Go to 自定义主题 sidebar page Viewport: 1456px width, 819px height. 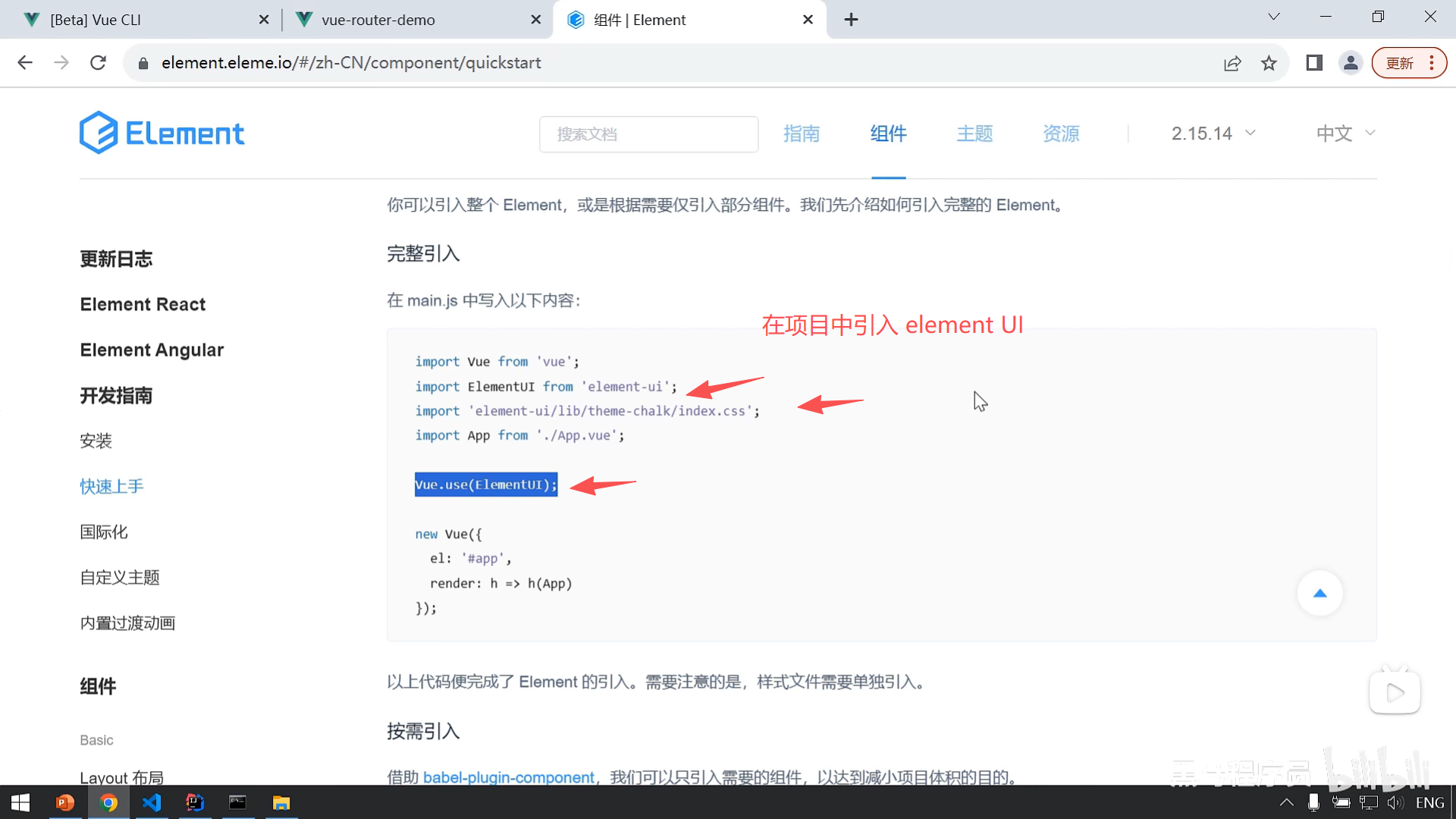pos(120,578)
